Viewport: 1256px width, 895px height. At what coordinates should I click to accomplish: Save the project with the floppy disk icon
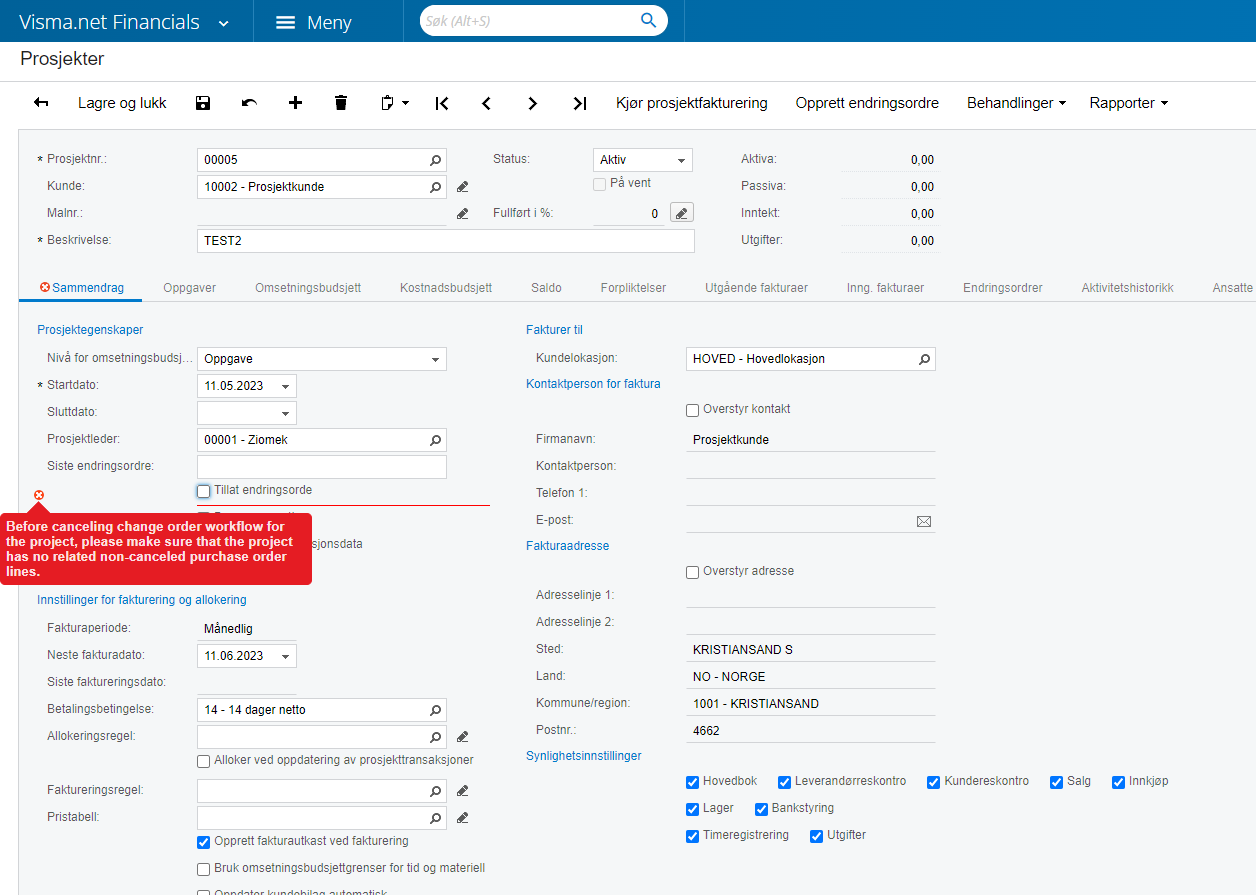(x=202, y=102)
